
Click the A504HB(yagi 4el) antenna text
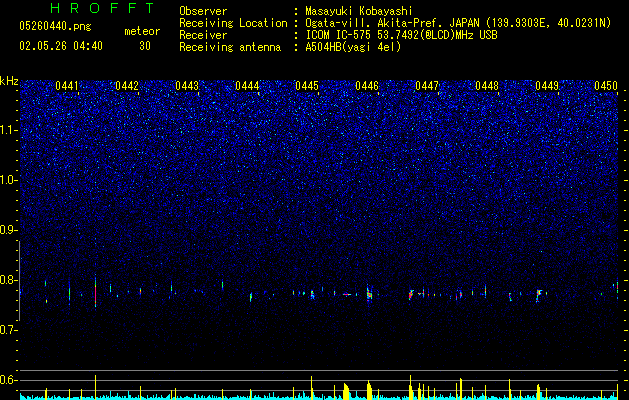click(353, 47)
